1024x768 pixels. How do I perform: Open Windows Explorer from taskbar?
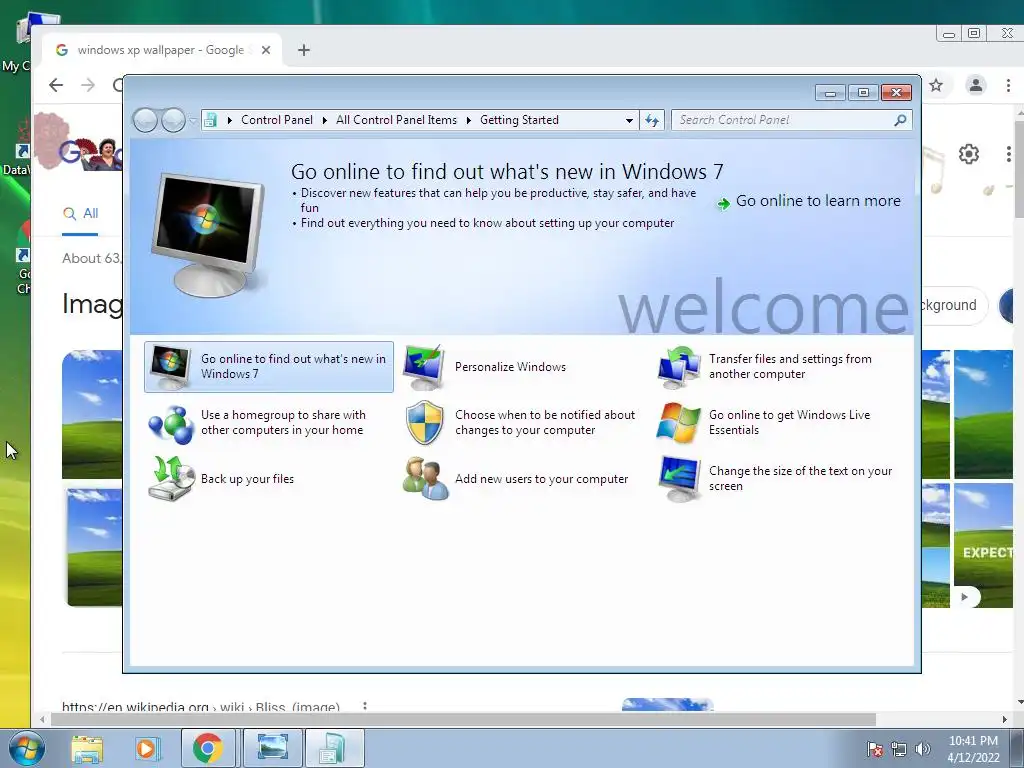87,749
